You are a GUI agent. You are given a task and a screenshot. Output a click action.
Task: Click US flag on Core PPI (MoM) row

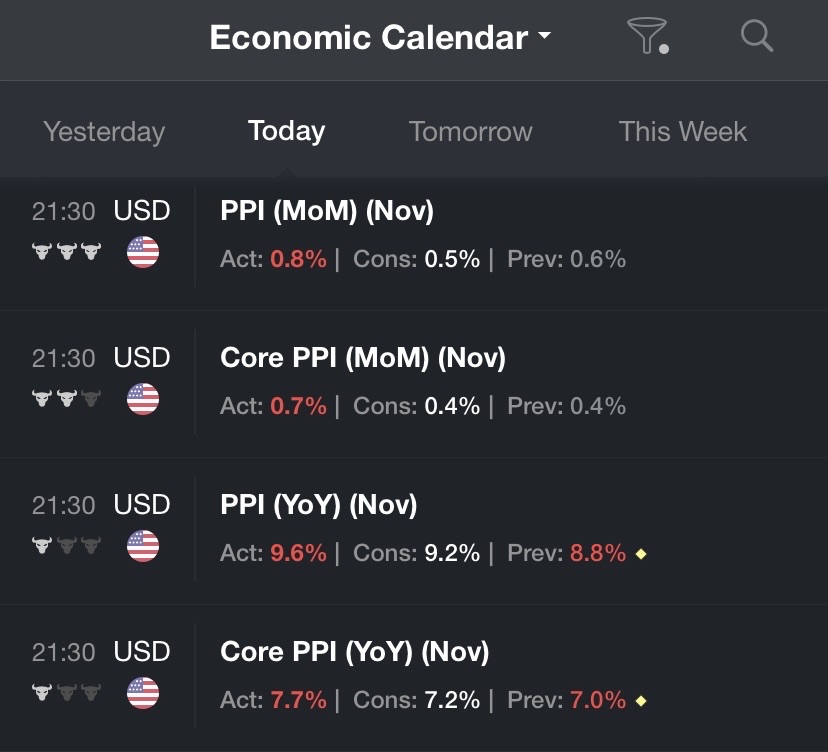tap(143, 399)
